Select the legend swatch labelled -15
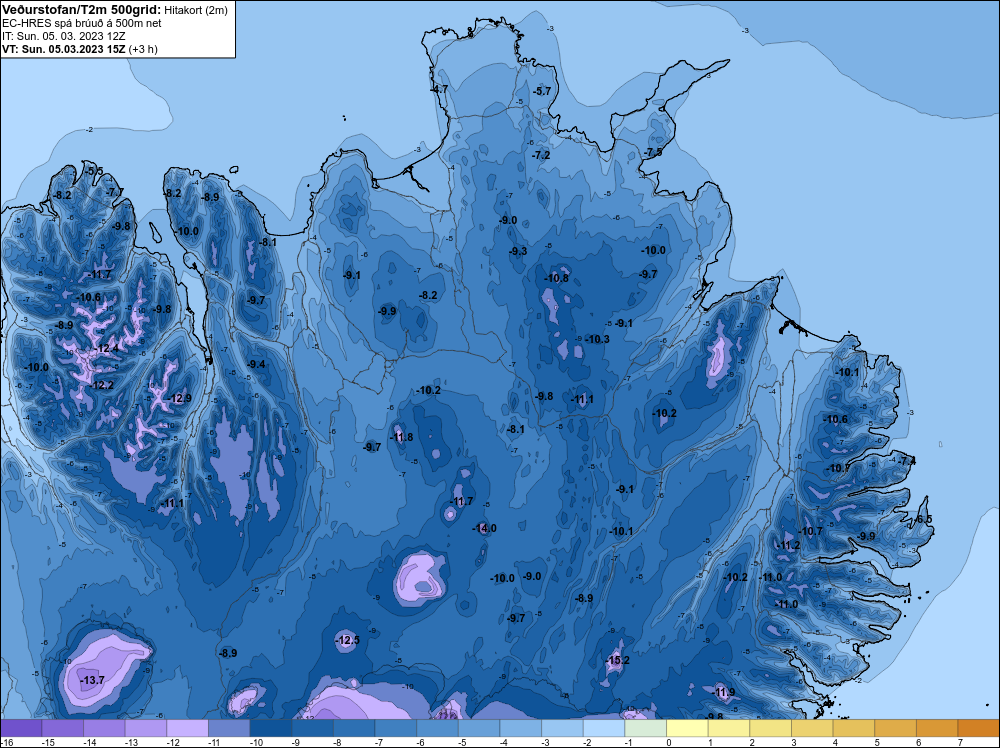 pyautogui.click(x=62, y=728)
